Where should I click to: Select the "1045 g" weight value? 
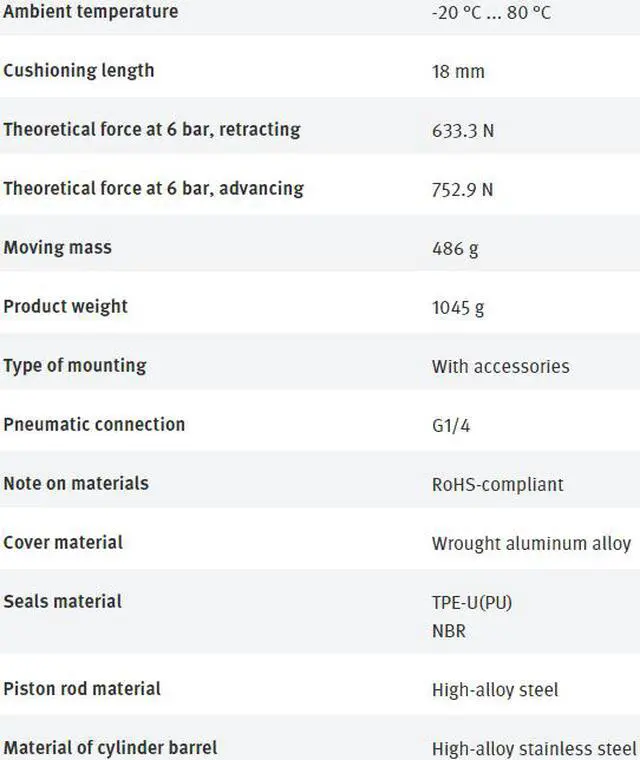pyautogui.click(x=458, y=308)
